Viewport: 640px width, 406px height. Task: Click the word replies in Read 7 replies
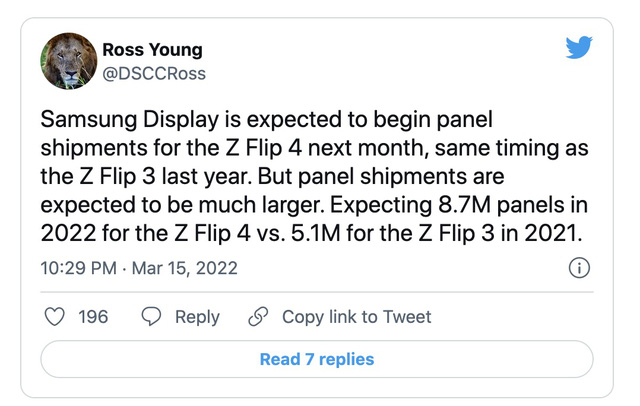(x=346, y=359)
